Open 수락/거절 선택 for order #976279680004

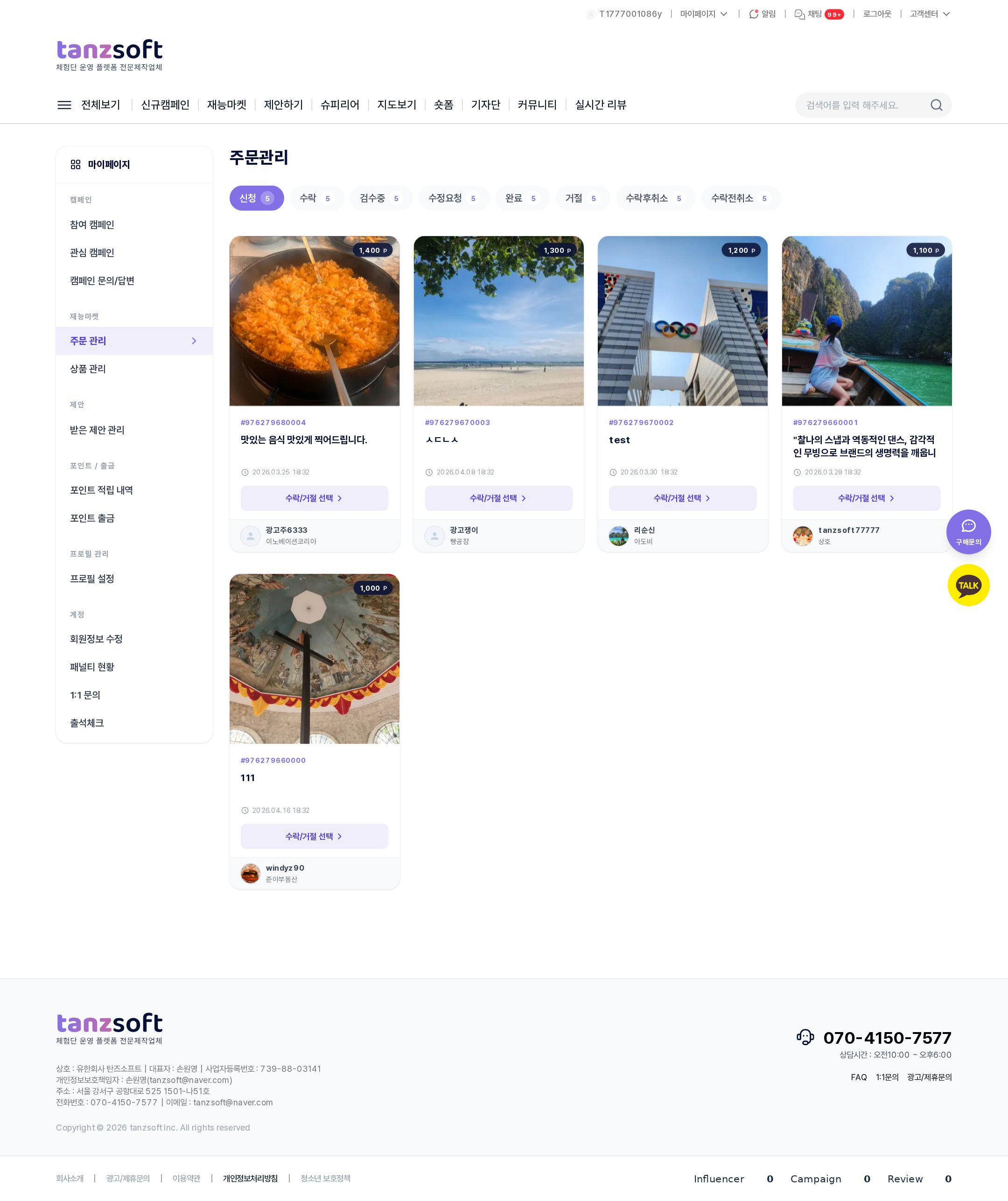tap(314, 498)
